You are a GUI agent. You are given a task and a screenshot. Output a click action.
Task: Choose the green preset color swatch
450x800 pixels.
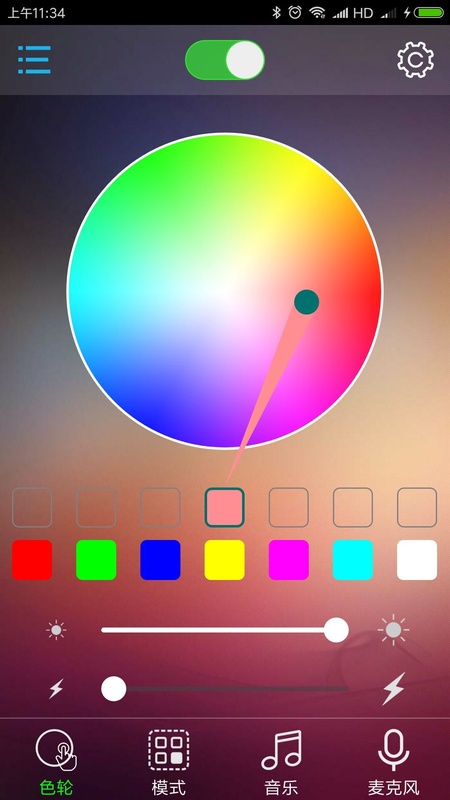pos(96,560)
